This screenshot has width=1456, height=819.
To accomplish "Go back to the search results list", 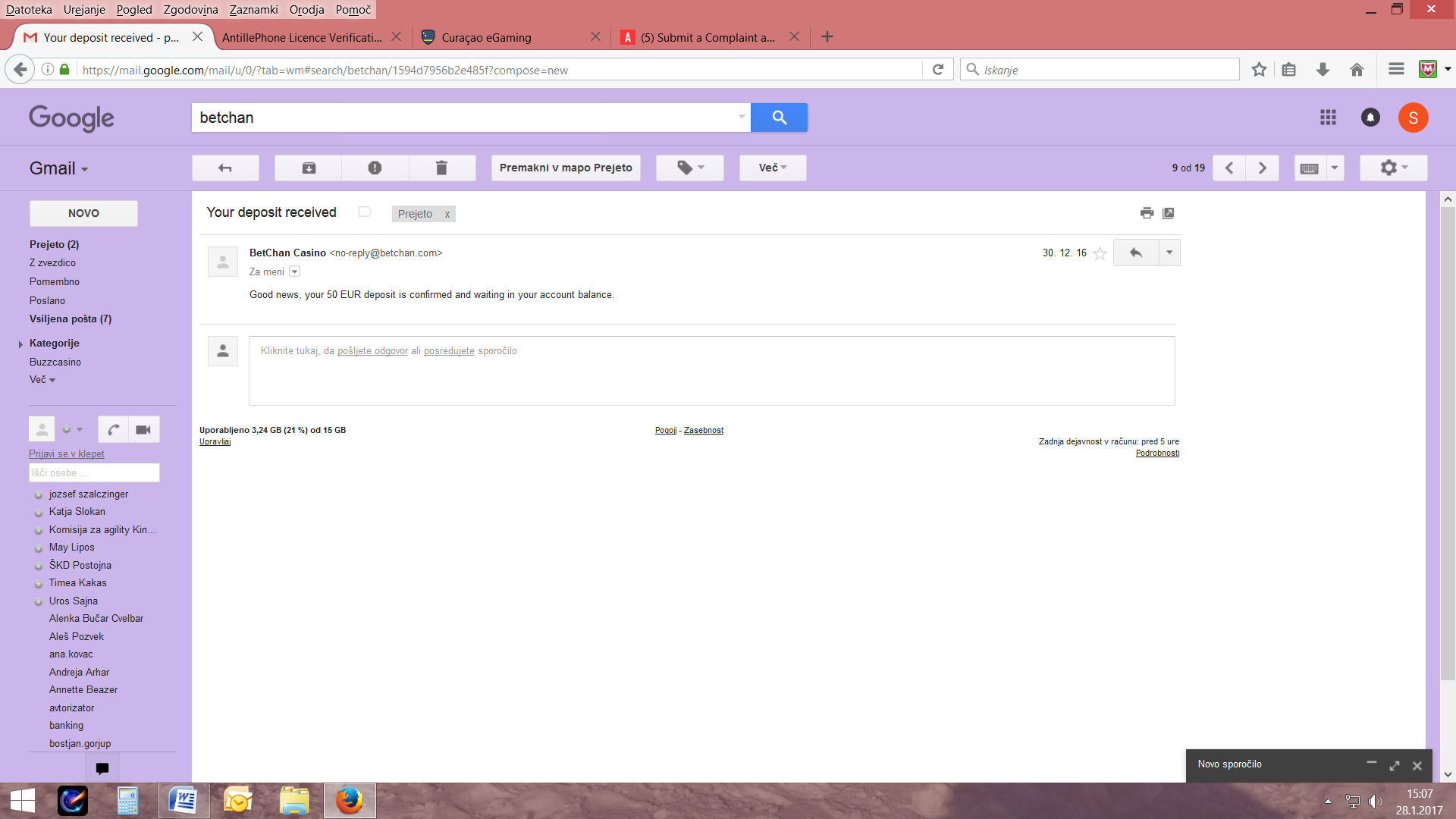I will pos(225,168).
